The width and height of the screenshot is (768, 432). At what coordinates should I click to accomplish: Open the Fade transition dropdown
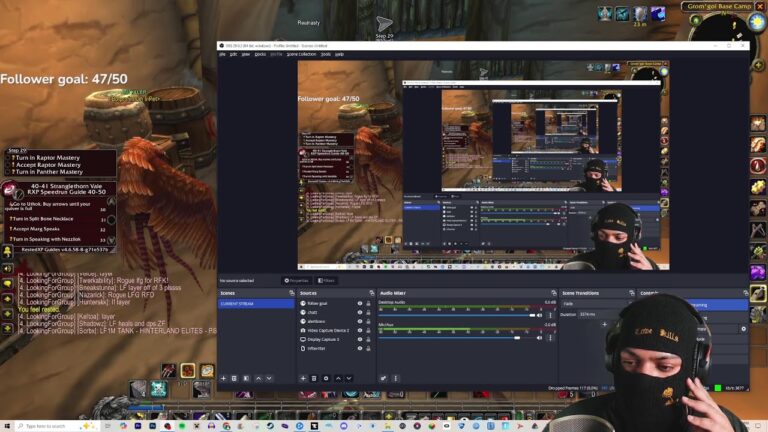pos(597,304)
